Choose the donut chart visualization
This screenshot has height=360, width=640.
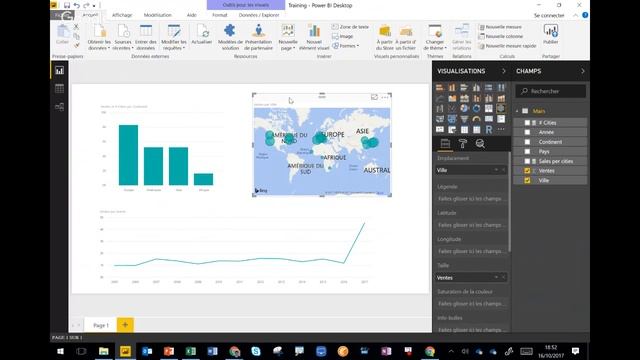click(x=476, y=109)
